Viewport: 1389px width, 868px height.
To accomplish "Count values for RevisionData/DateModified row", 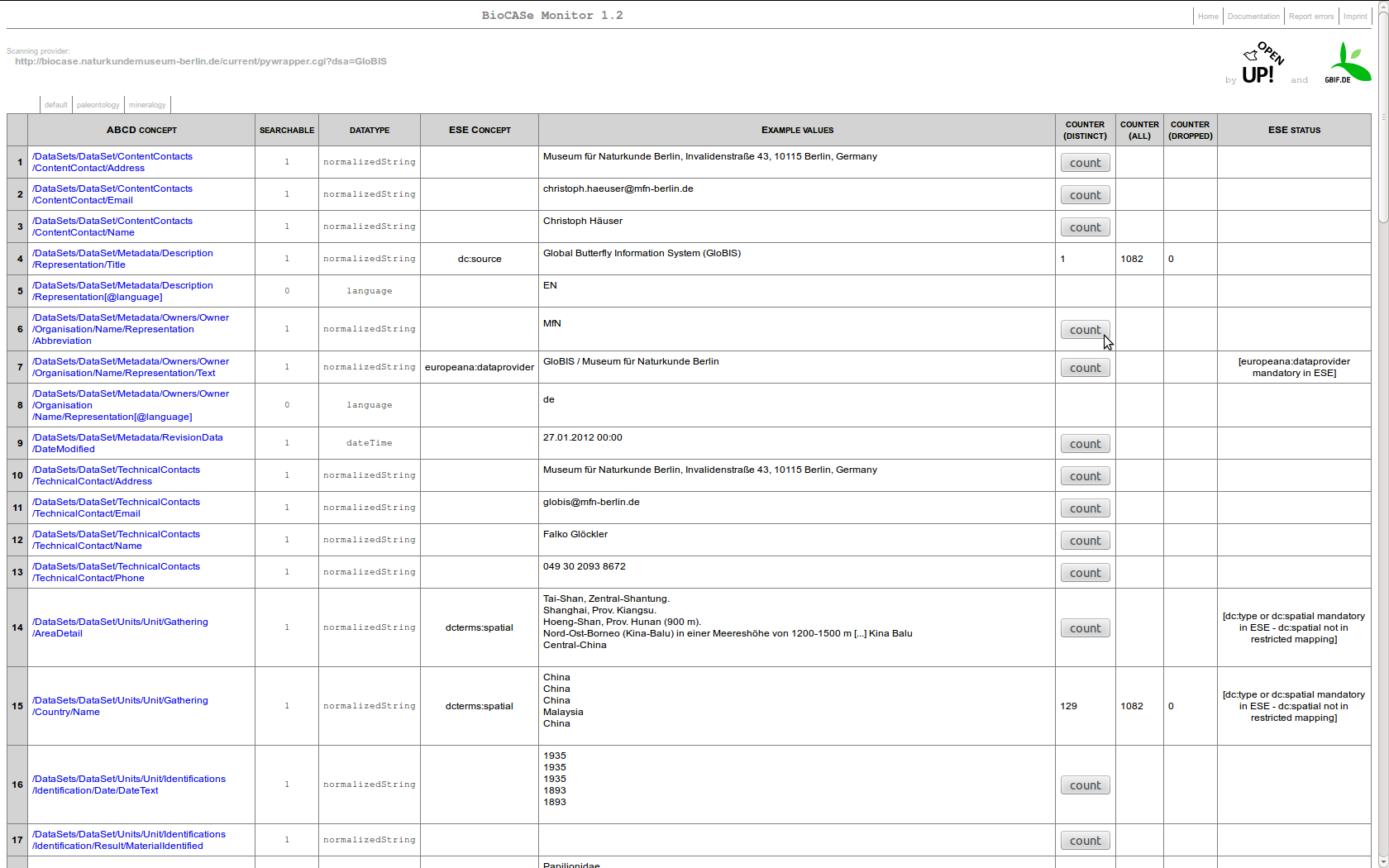I will click(1086, 444).
